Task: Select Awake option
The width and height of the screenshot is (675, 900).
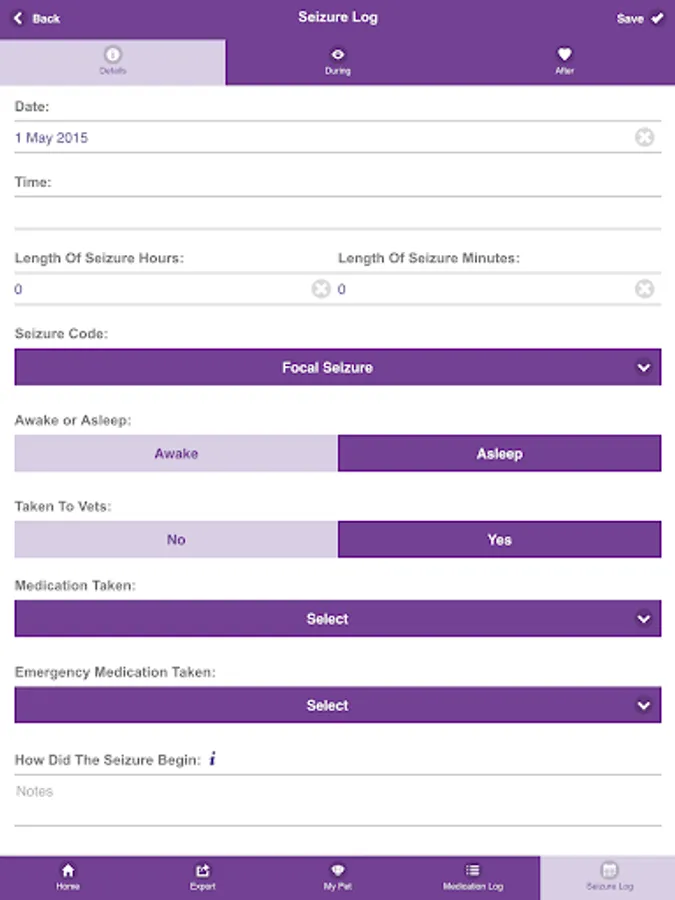Action: point(176,453)
